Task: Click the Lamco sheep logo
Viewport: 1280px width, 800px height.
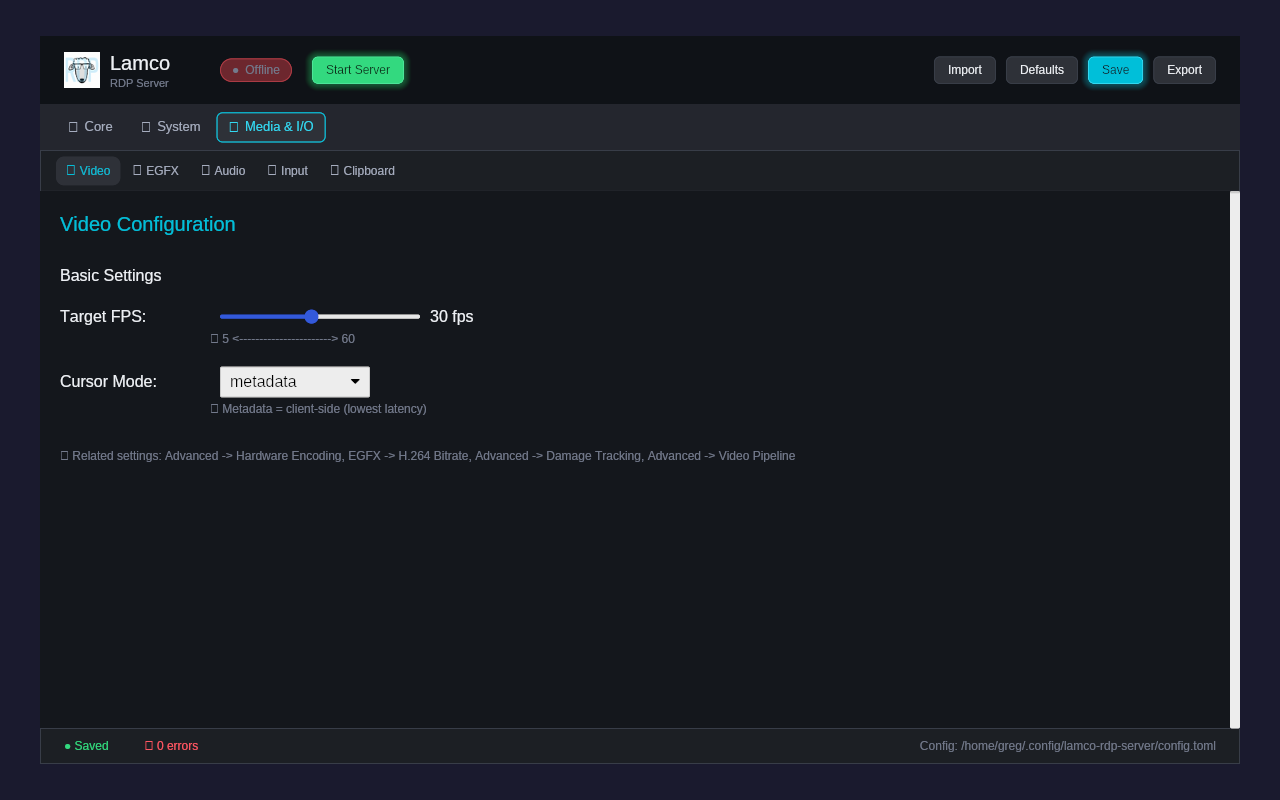Action: click(x=81, y=69)
